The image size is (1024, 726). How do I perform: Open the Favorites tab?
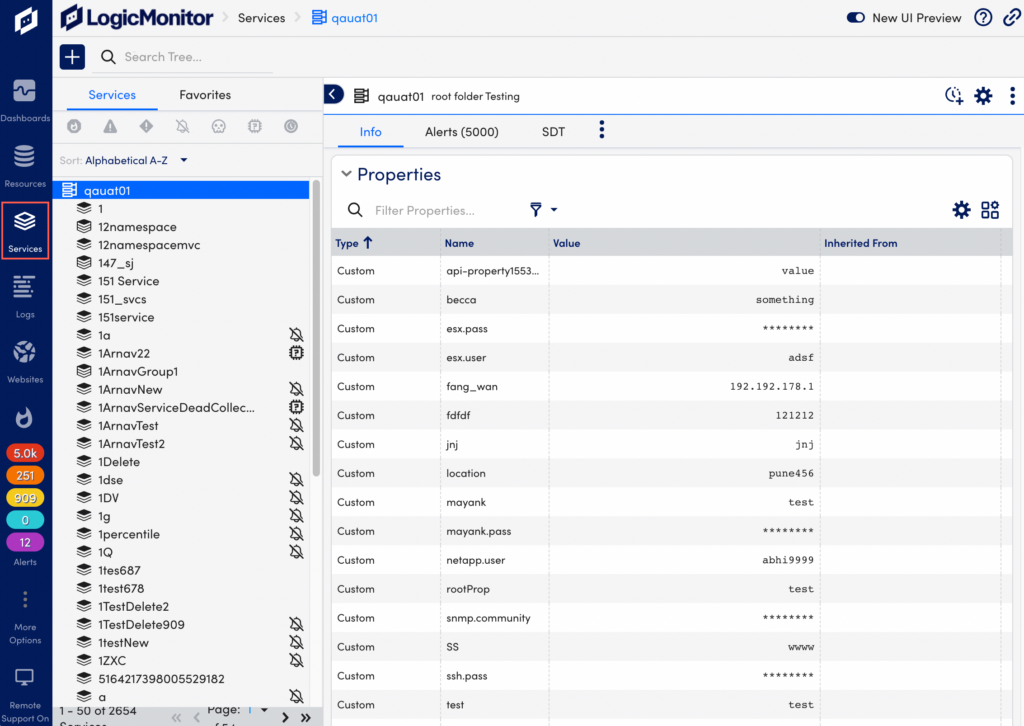click(205, 95)
